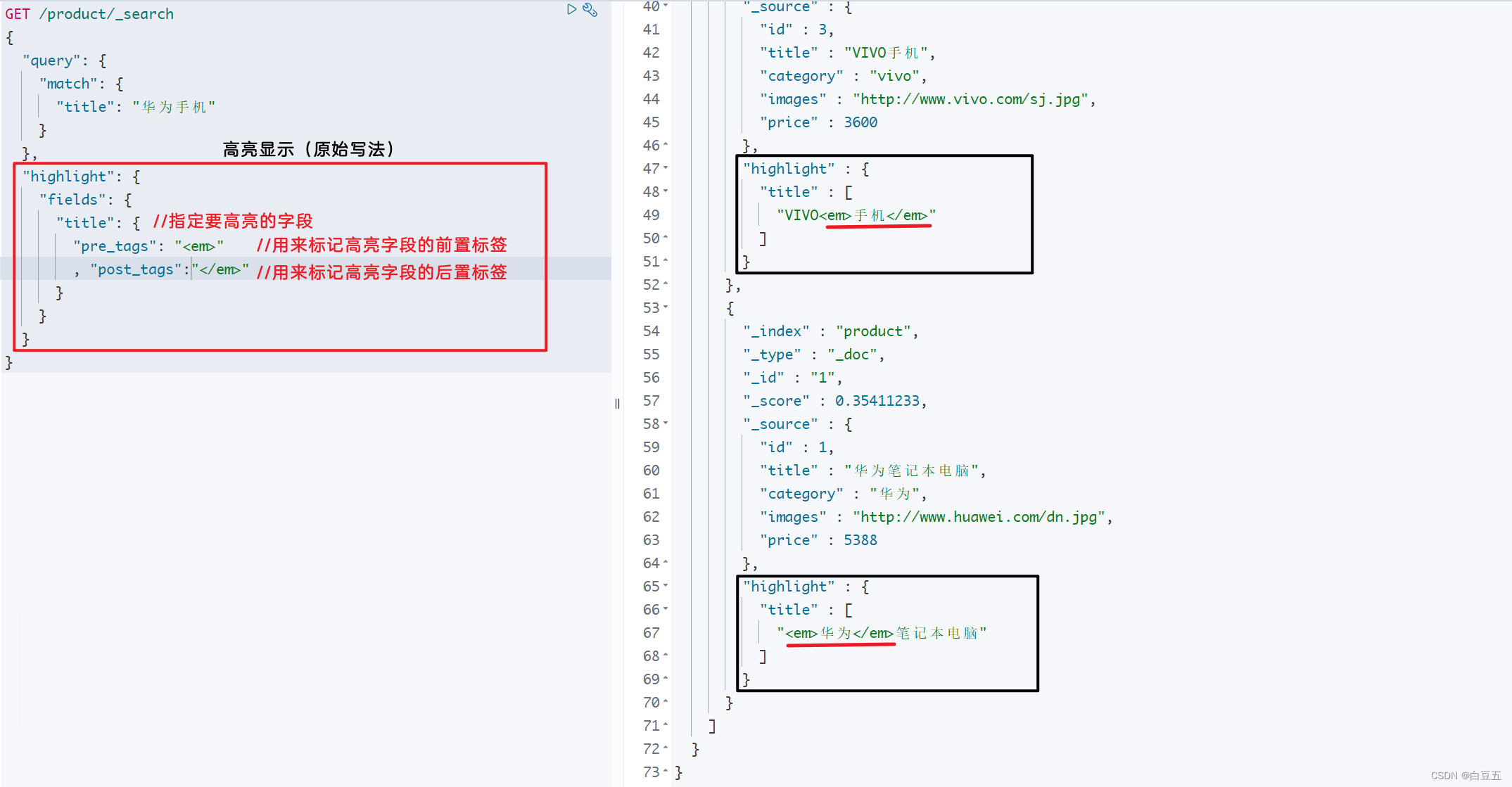Click the GET /product/_search request line
Viewport: 1512px width, 787px height.
[x=89, y=14]
